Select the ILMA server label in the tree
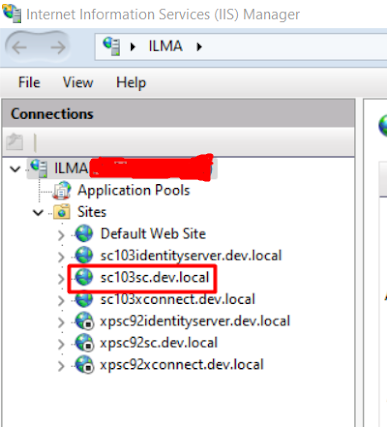 (x=71, y=168)
